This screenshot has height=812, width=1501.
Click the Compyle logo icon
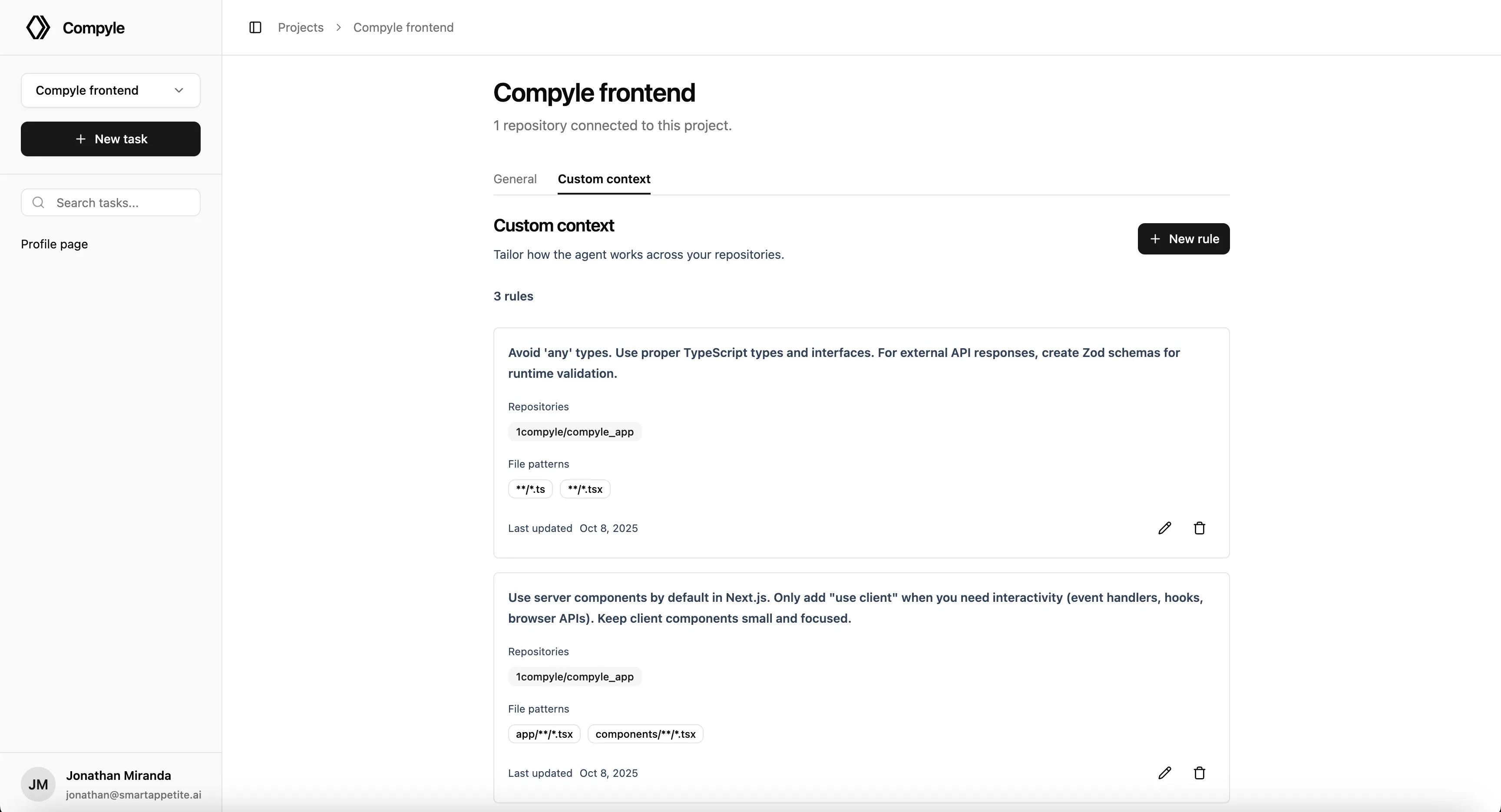tap(37, 27)
